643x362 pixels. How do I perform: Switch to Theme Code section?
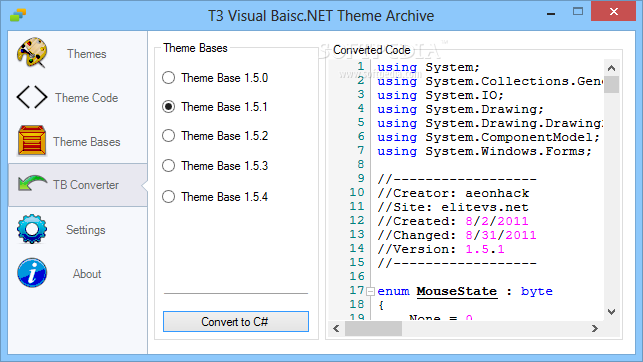[x=78, y=98]
